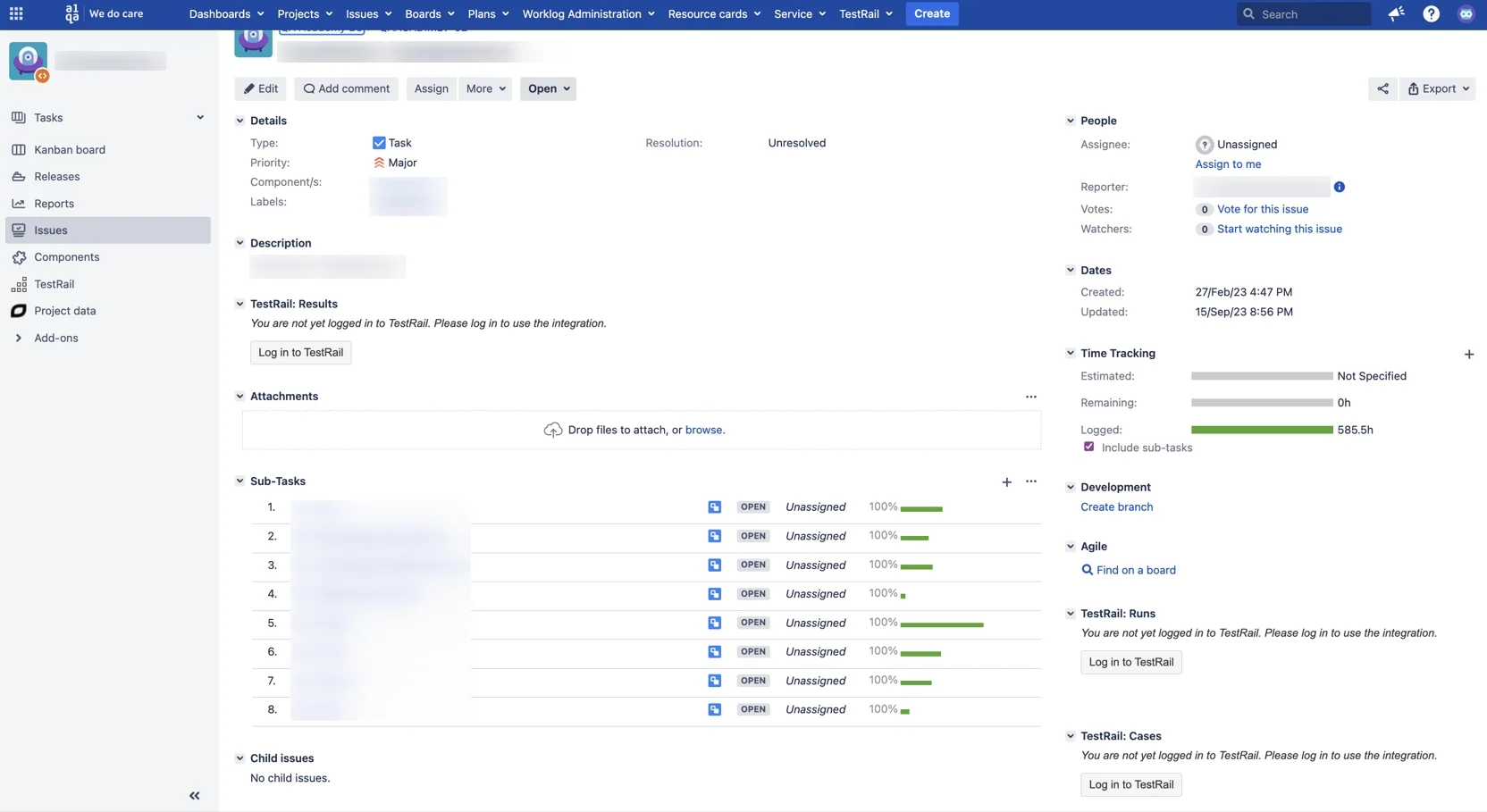1487x812 pixels.
Task: Collapse the Details section
Action: [239, 121]
